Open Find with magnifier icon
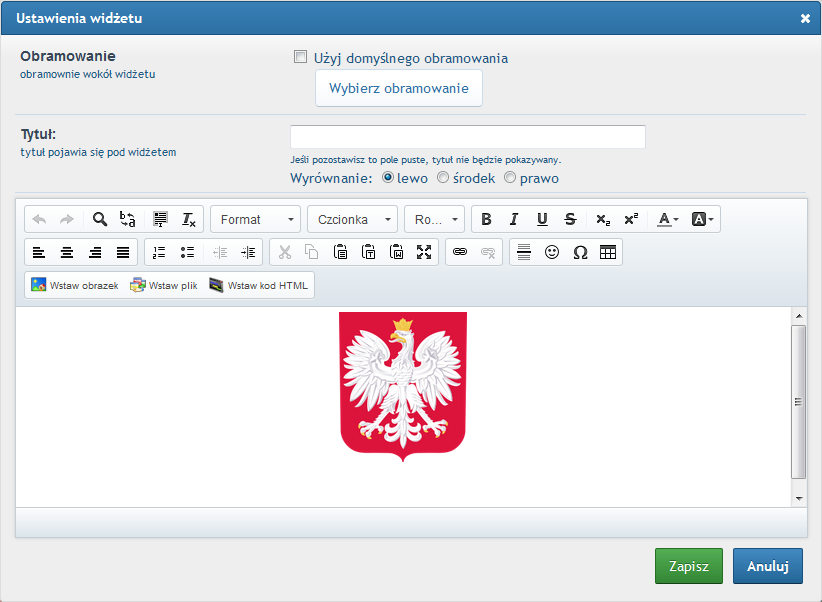The image size is (822, 602). (x=100, y=219)
